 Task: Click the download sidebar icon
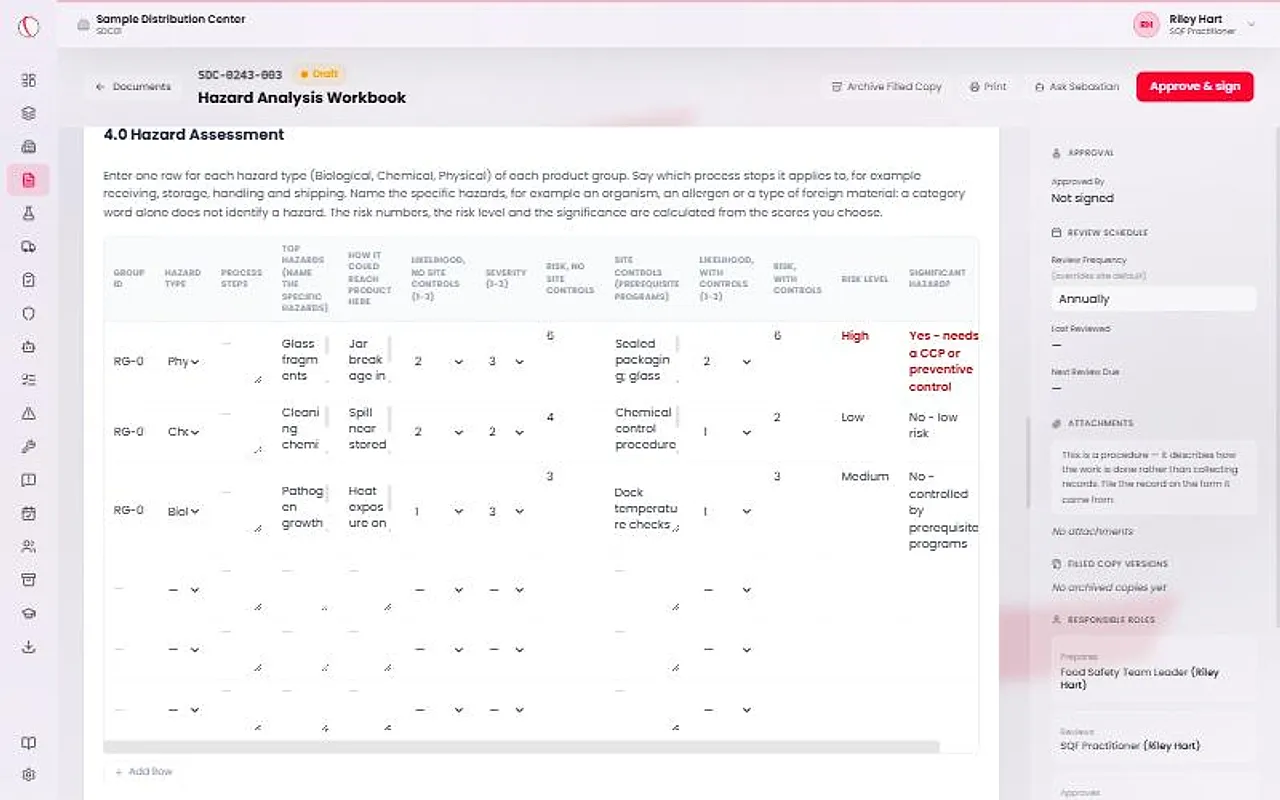click(x=28, y=647)
